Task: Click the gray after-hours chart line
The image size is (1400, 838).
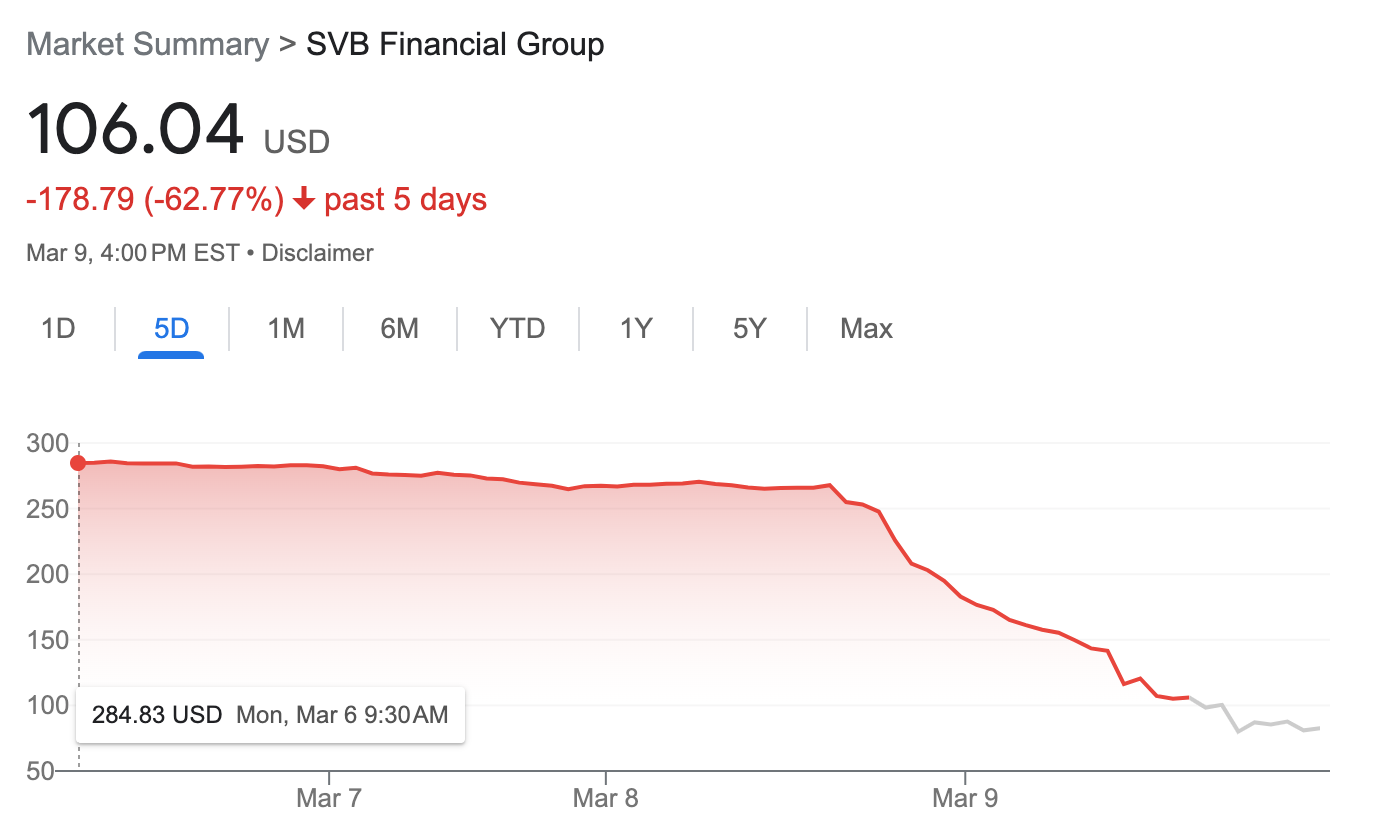Action: click(1256, 723)
